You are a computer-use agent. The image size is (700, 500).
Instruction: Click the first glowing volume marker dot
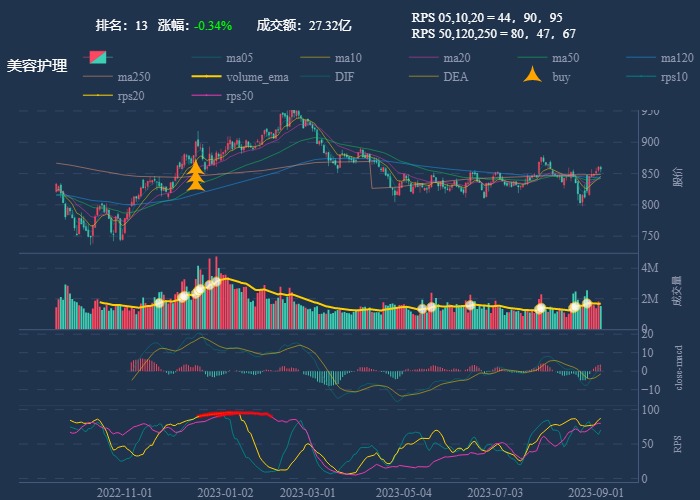coord(158,302)
